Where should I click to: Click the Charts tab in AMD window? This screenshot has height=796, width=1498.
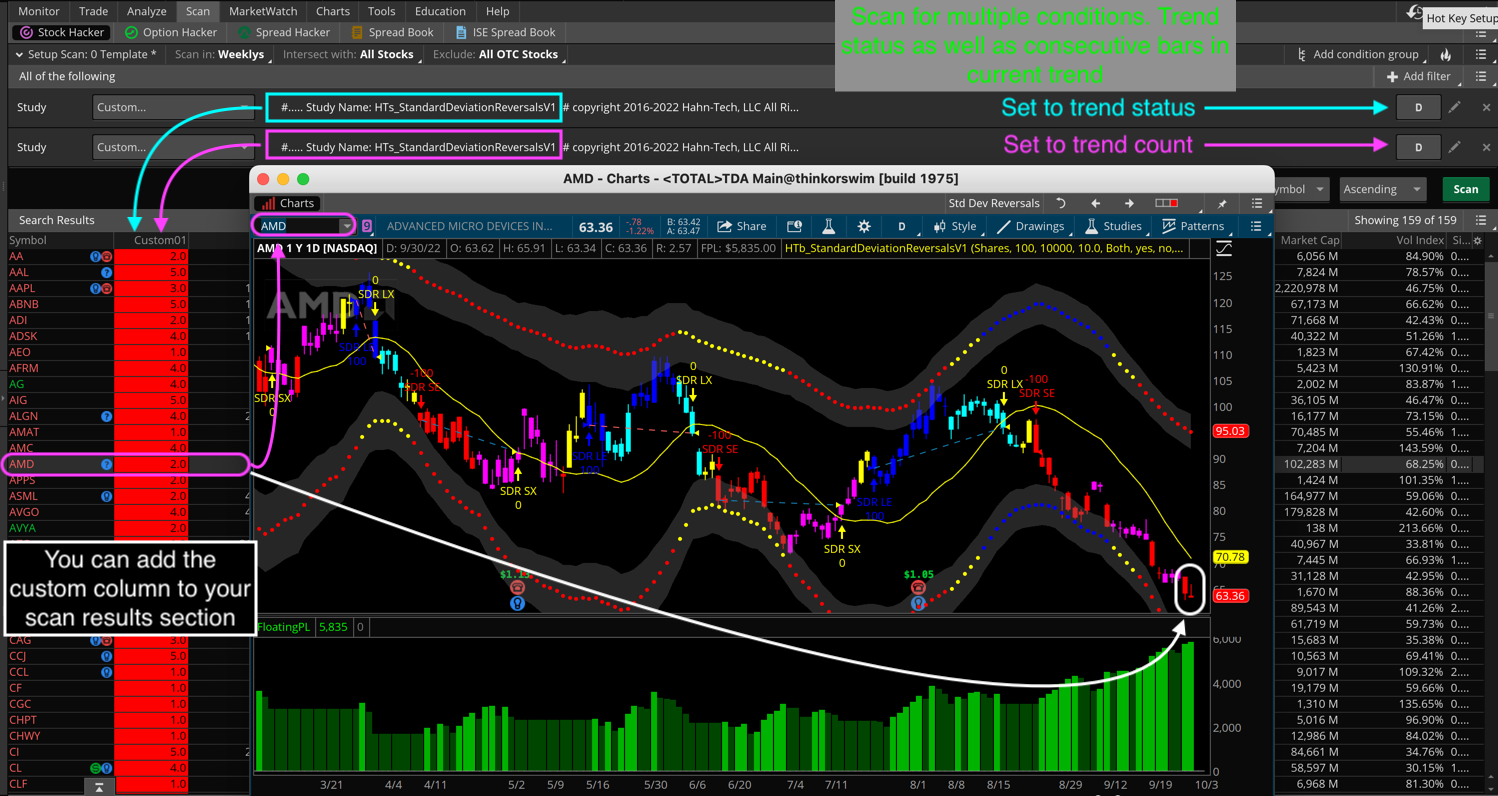coord(287,203)
